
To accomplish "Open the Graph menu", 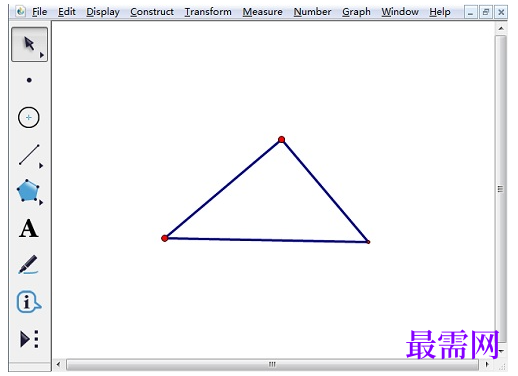I will tap(356, 12).
